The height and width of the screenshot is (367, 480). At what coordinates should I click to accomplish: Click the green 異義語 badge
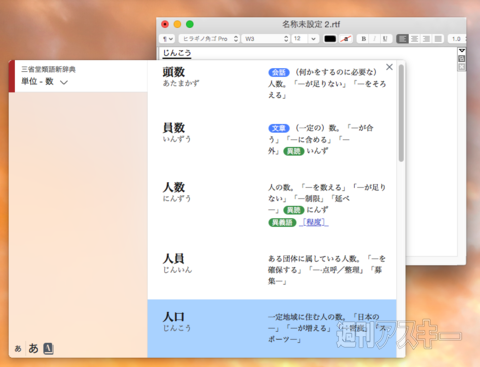pos(282,222)
